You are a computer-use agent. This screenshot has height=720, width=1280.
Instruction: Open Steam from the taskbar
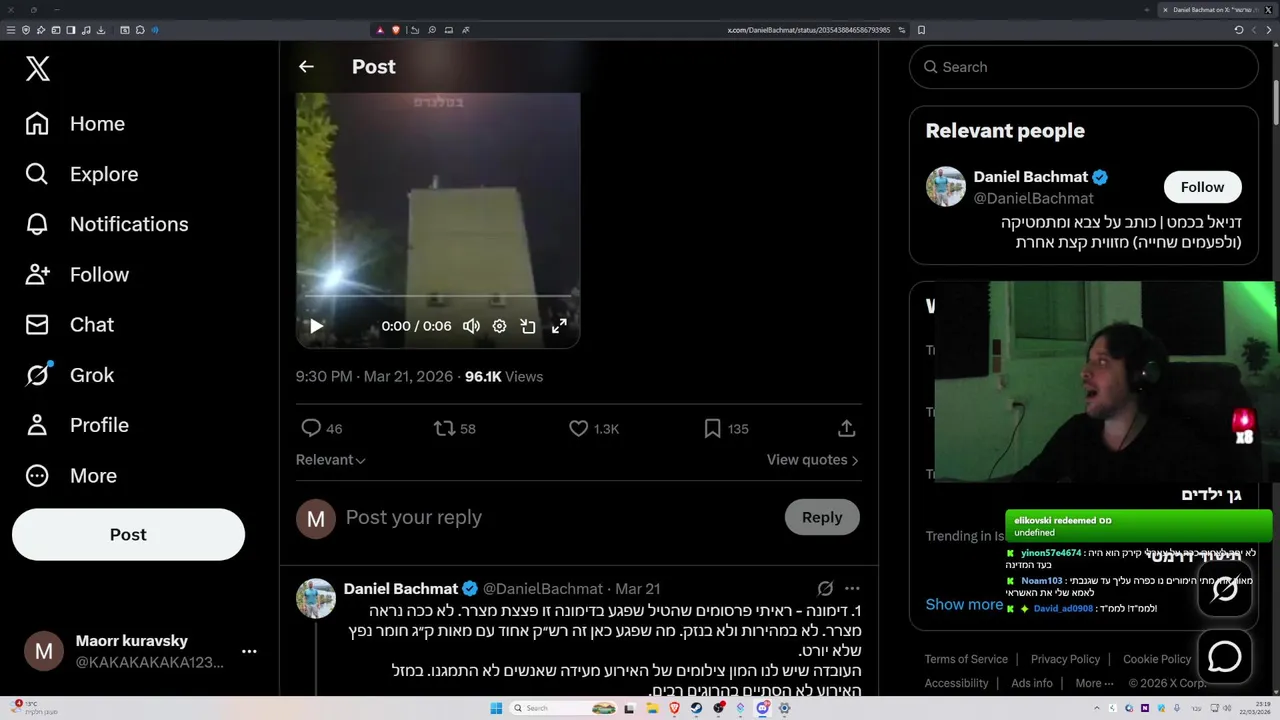(696, 708)
